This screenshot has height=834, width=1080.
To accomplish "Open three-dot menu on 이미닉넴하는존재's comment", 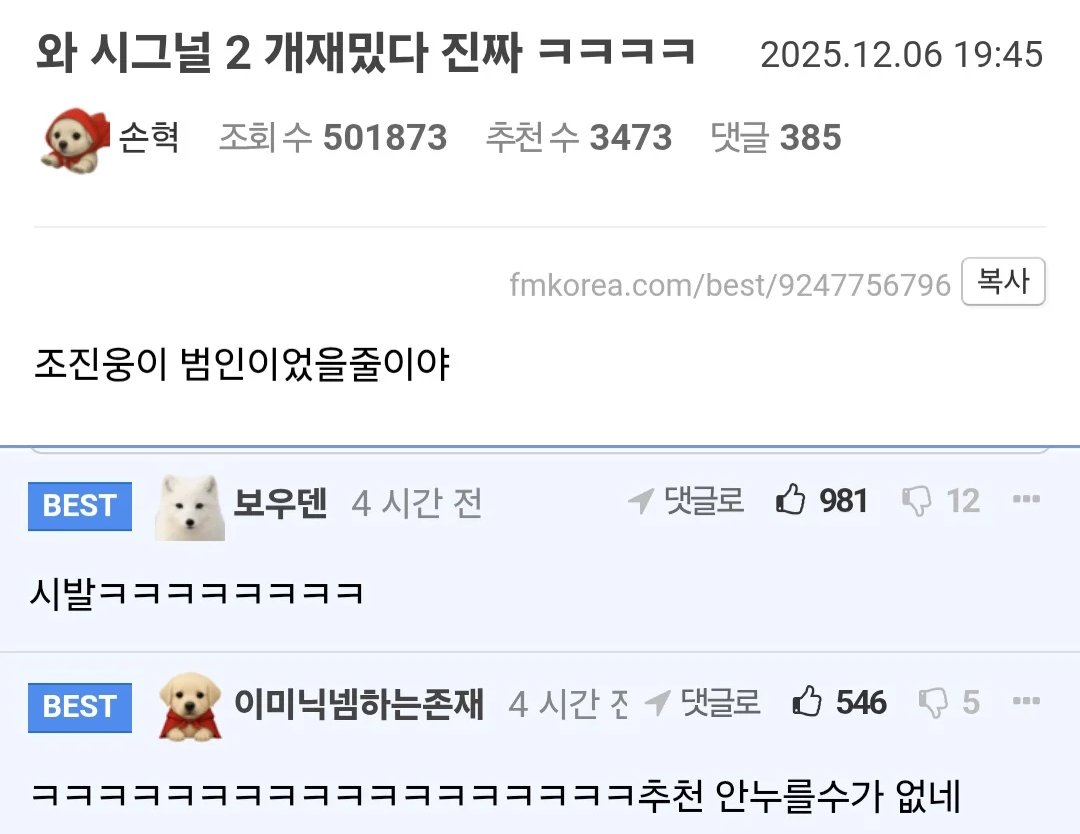I will 1026,701.
